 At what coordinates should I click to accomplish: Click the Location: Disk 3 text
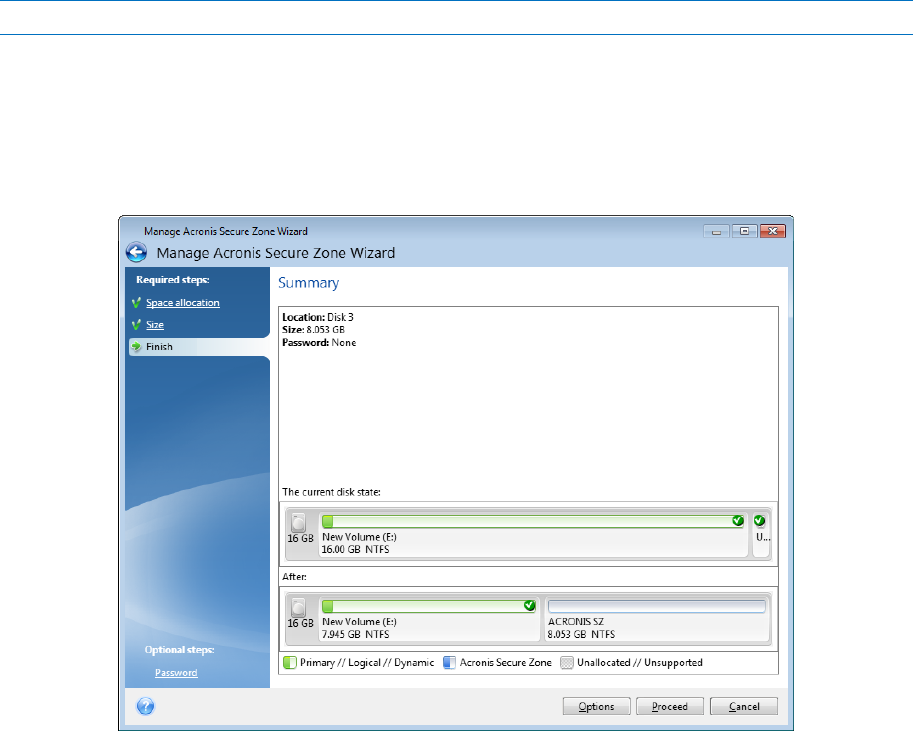[318, 317]
